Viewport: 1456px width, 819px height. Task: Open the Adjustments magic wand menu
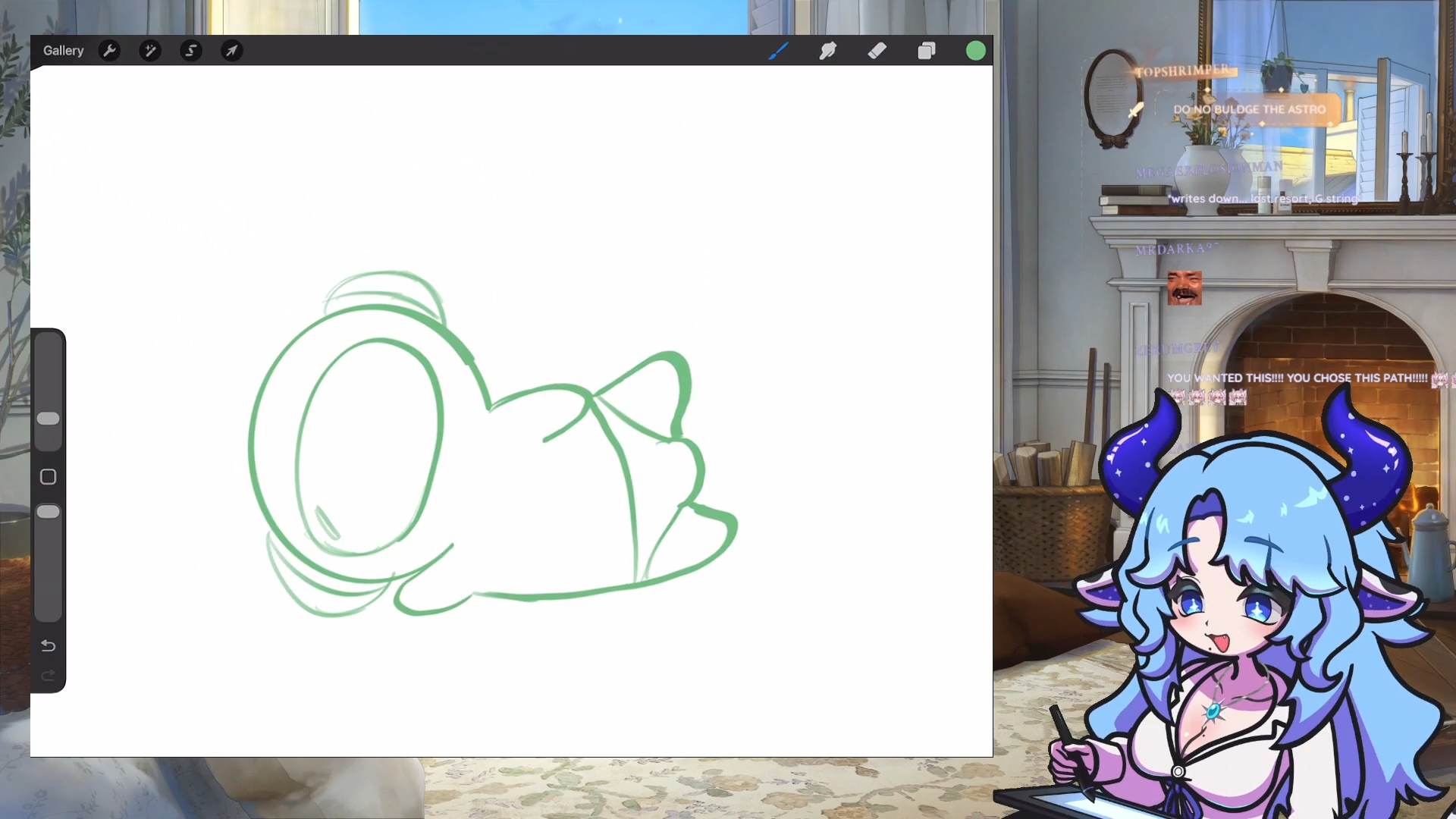coord(150,51)
